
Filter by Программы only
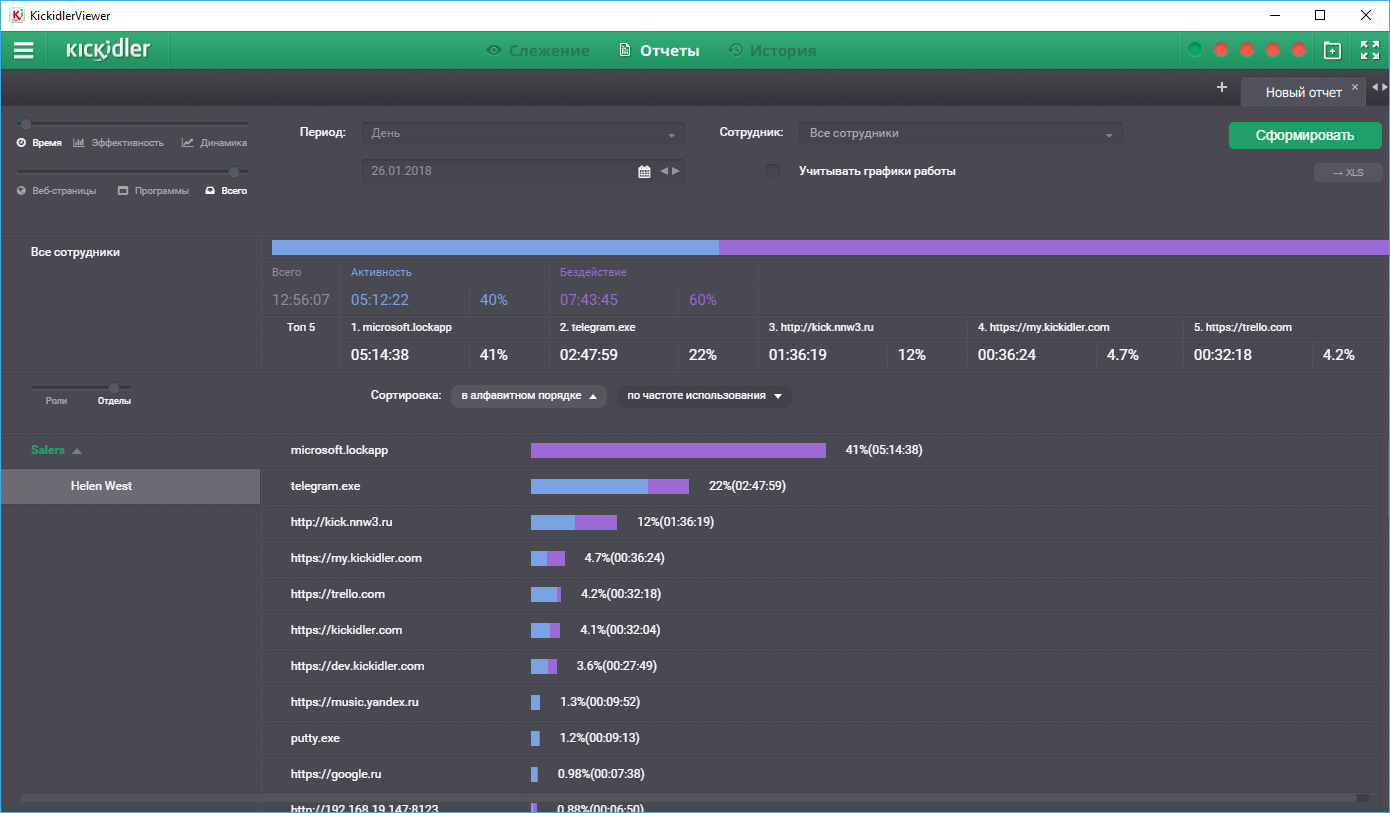pyautogui.click(x=153, y=191)
